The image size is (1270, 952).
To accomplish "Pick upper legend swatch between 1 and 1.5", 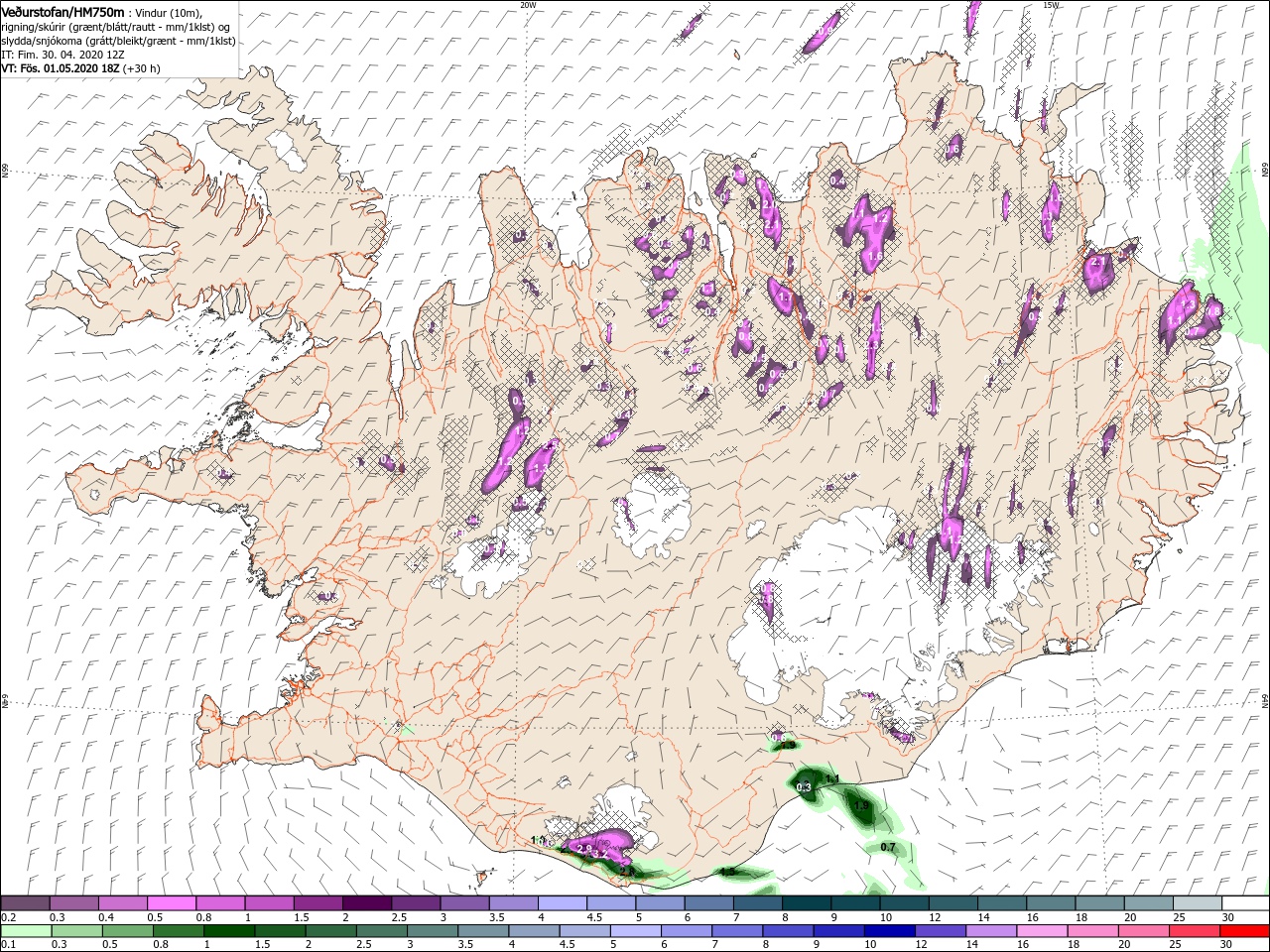I will [x=269, y=903].
